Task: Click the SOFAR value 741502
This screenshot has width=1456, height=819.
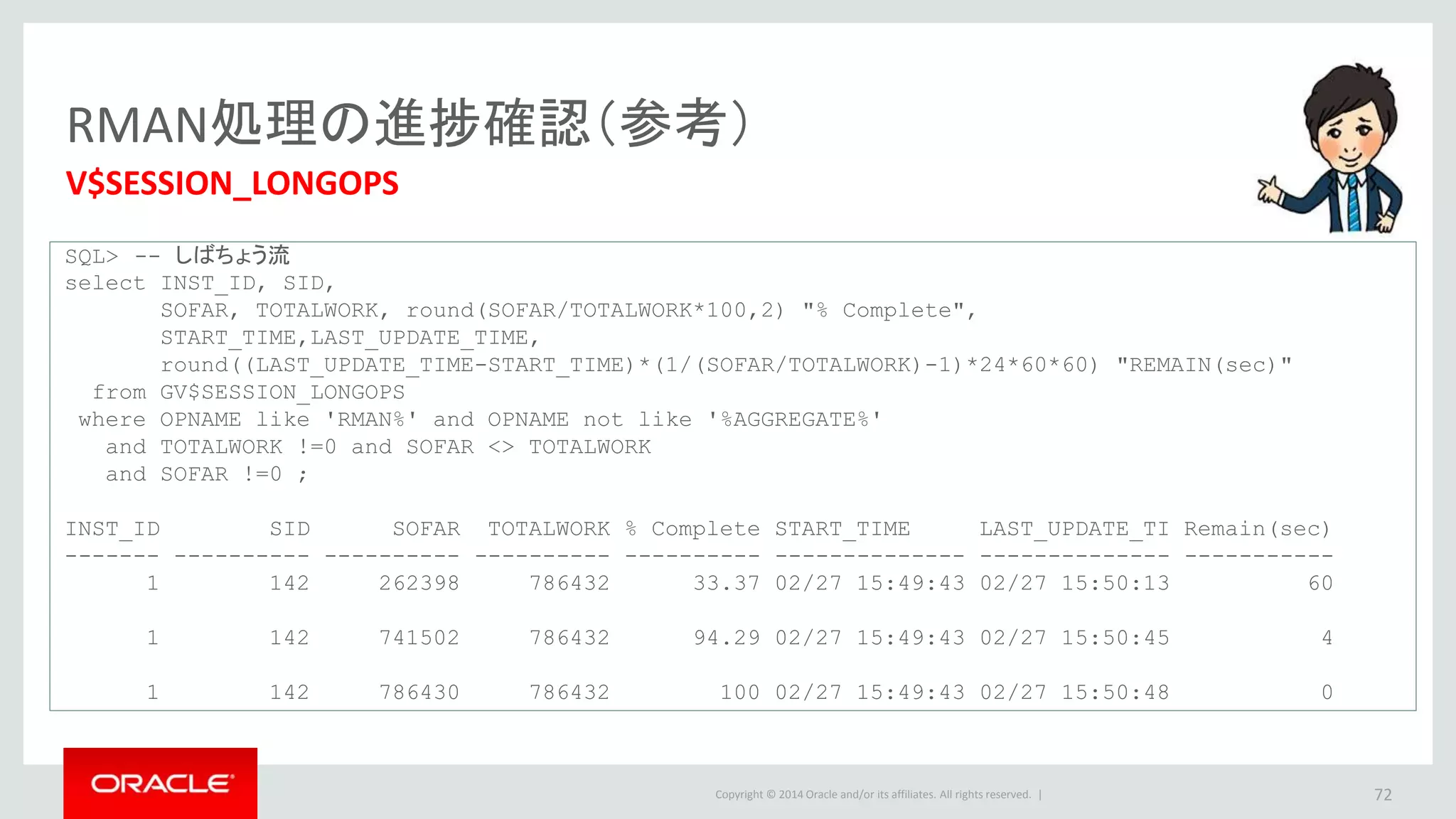Action: pos(419,638)
